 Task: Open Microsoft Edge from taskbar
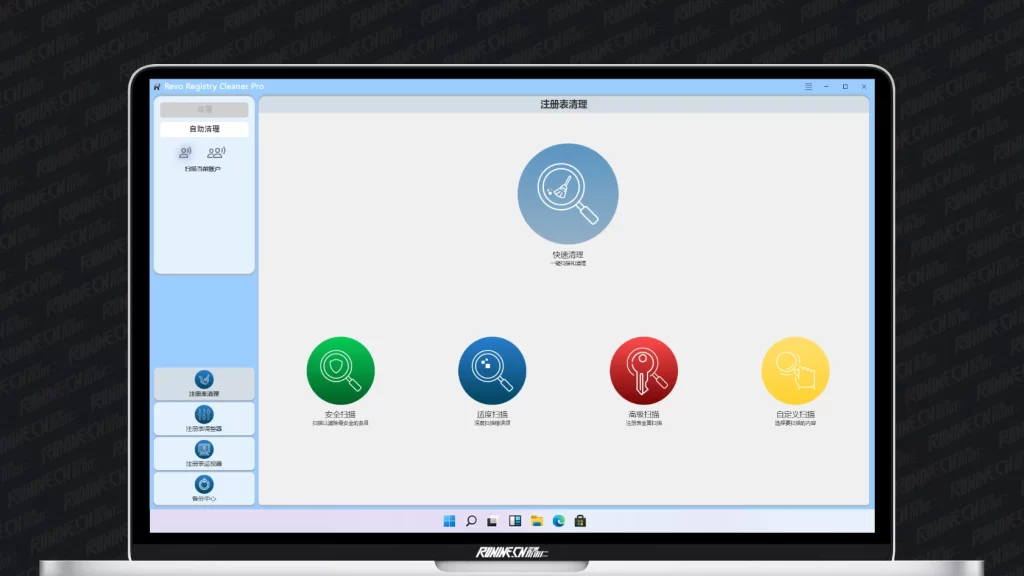coord(559,521)
